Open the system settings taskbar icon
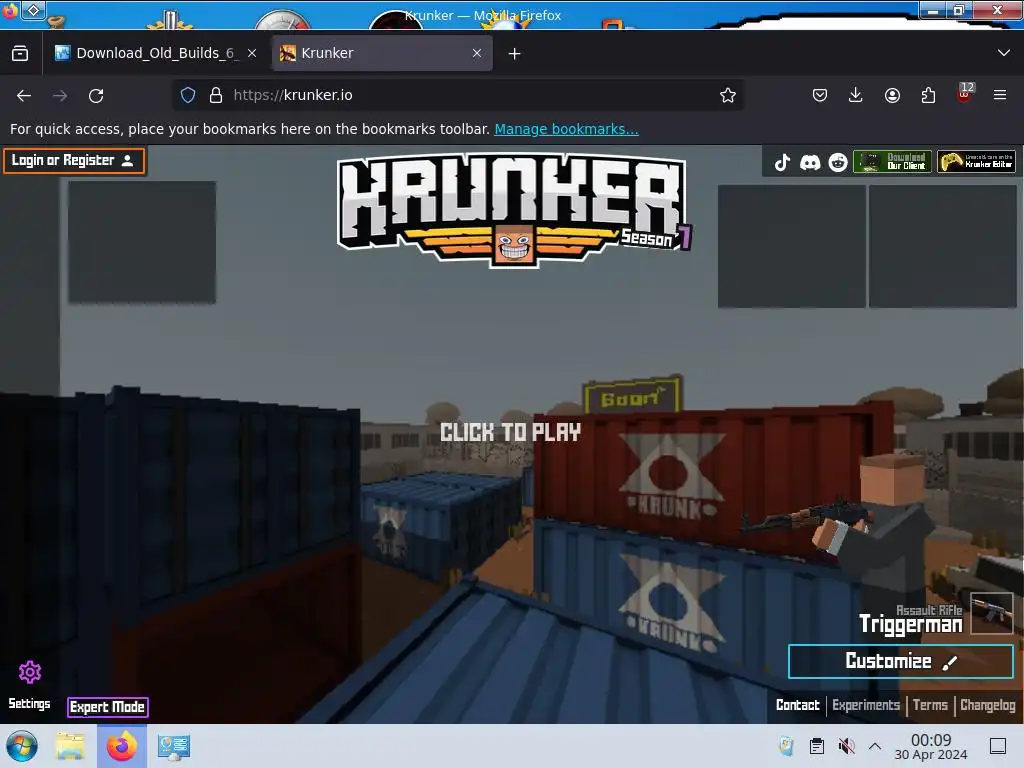Image resolution: width=1024 pixels, height=768 pixels. coord(173,746)
